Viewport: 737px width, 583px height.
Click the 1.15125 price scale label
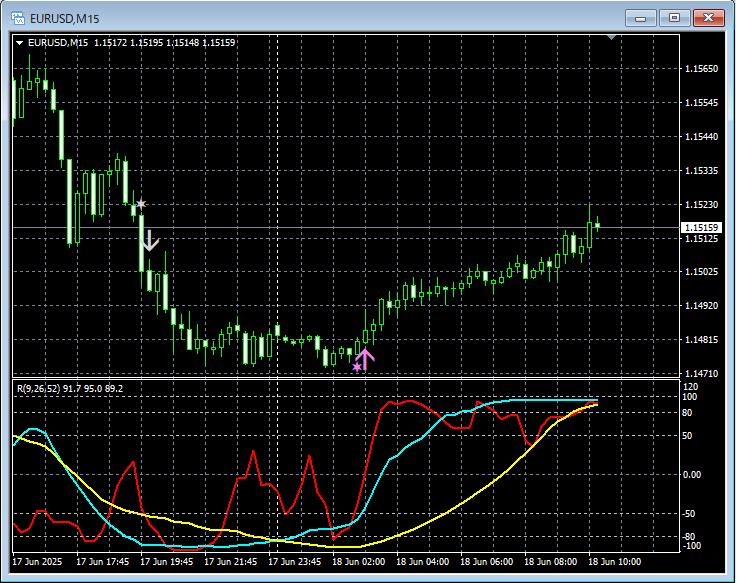(x=702, y=239)
